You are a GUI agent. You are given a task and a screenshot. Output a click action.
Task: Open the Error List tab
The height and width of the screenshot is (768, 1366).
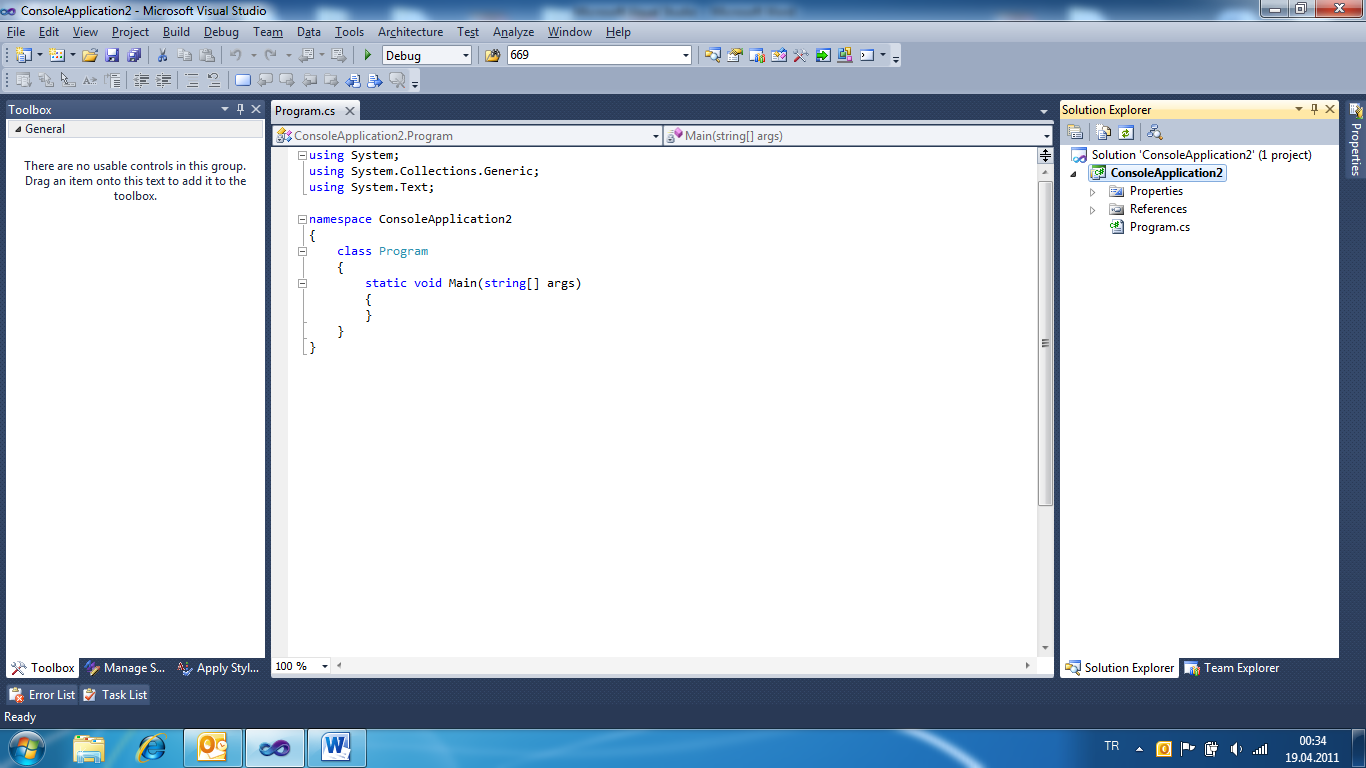42,694
